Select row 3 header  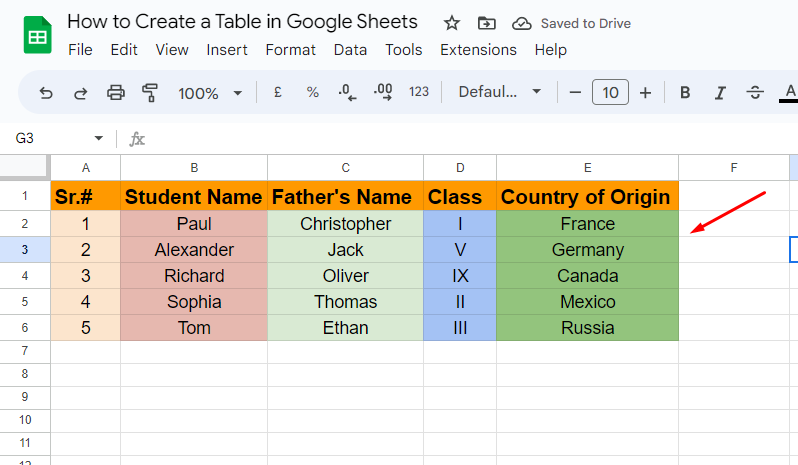(x=25, y=250)
